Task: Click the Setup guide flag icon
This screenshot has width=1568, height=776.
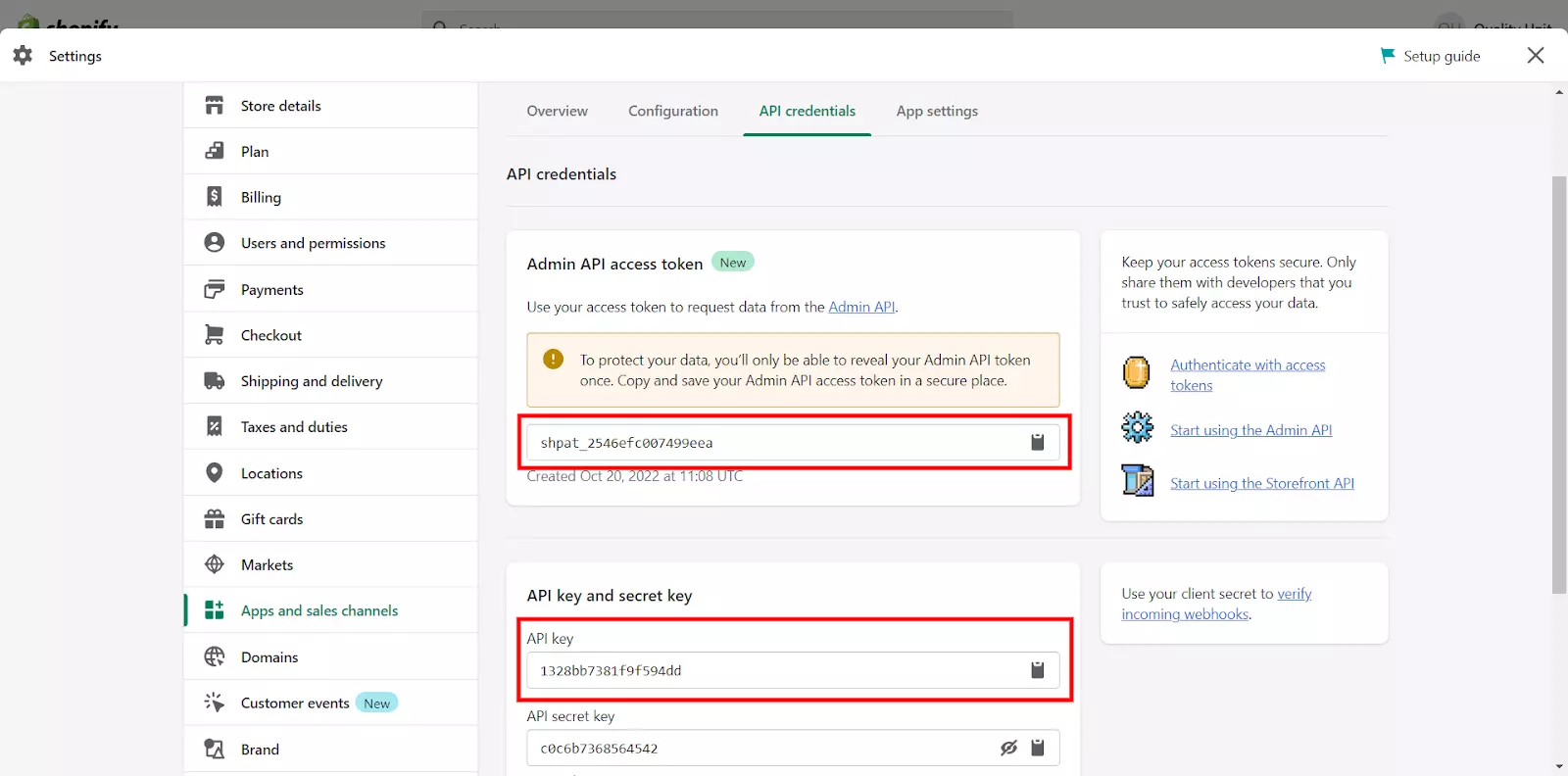Action: [x=1387, y=56]
